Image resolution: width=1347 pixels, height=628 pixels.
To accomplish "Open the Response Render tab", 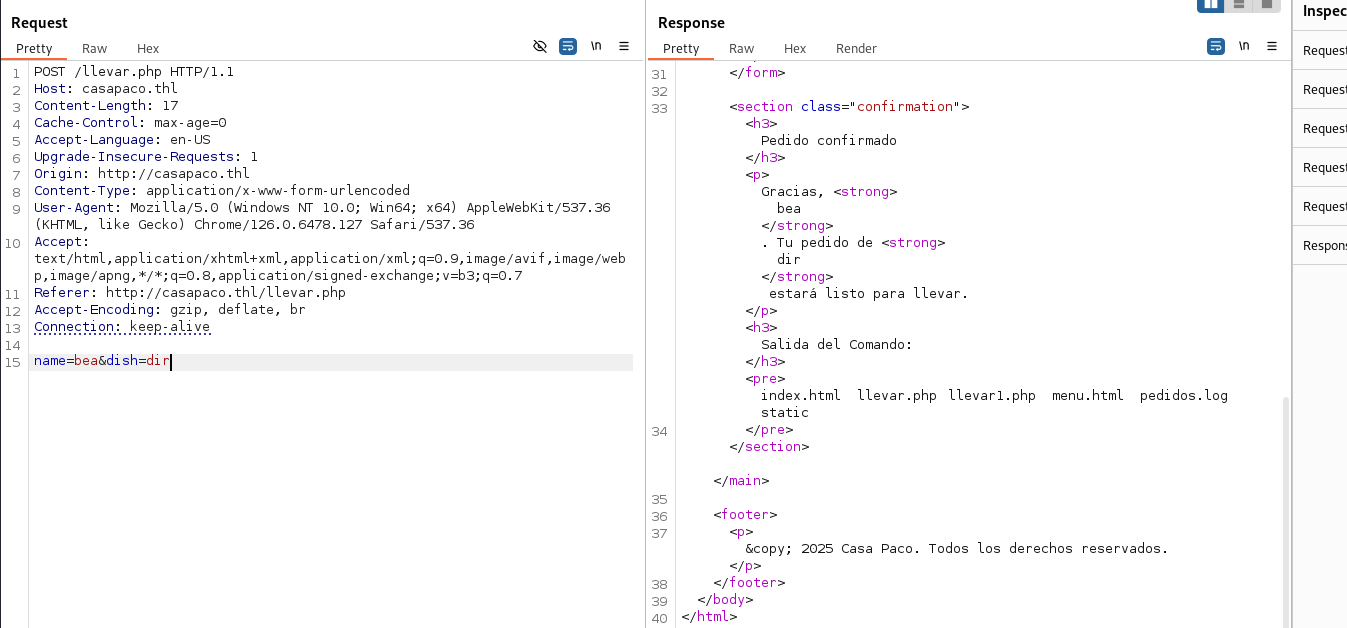I will pos(856,48).
